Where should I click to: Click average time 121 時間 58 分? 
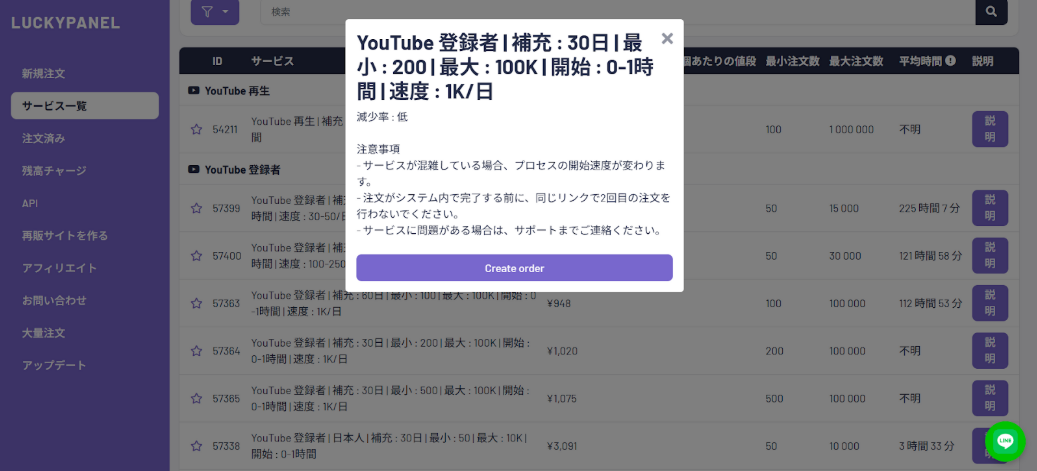tap(931, 255)
